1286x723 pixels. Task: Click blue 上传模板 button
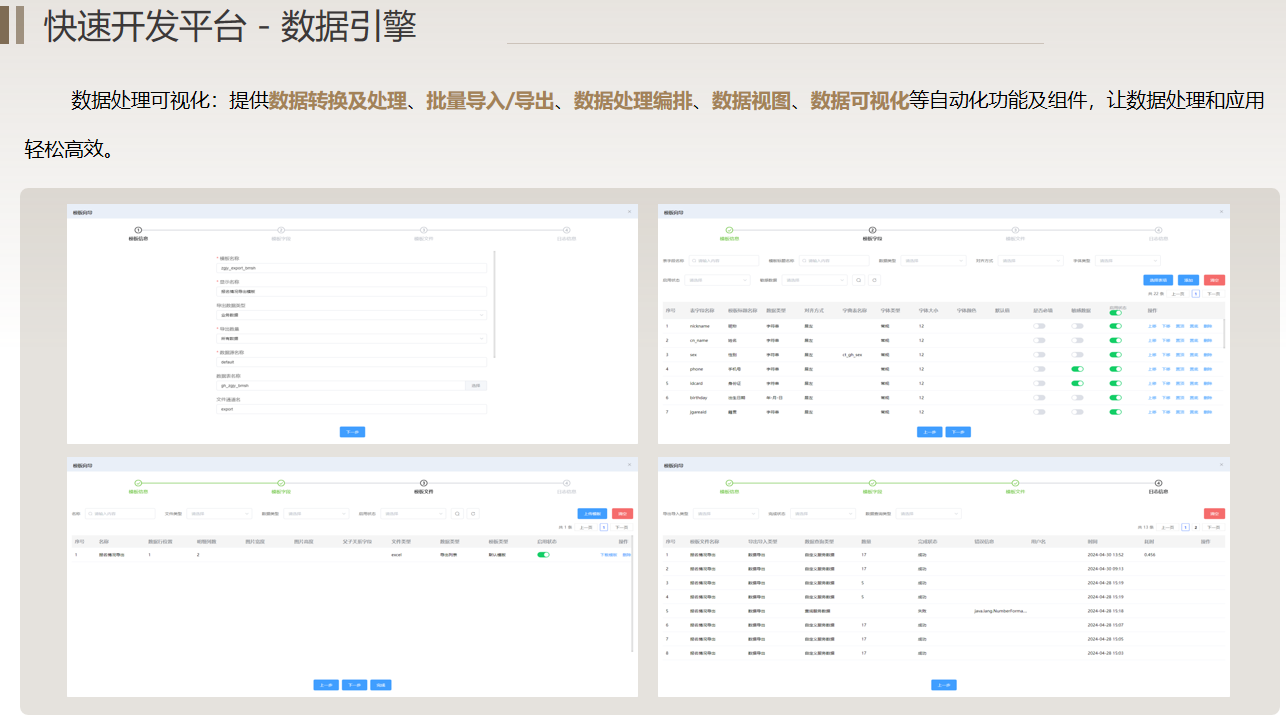coord(592,513)
